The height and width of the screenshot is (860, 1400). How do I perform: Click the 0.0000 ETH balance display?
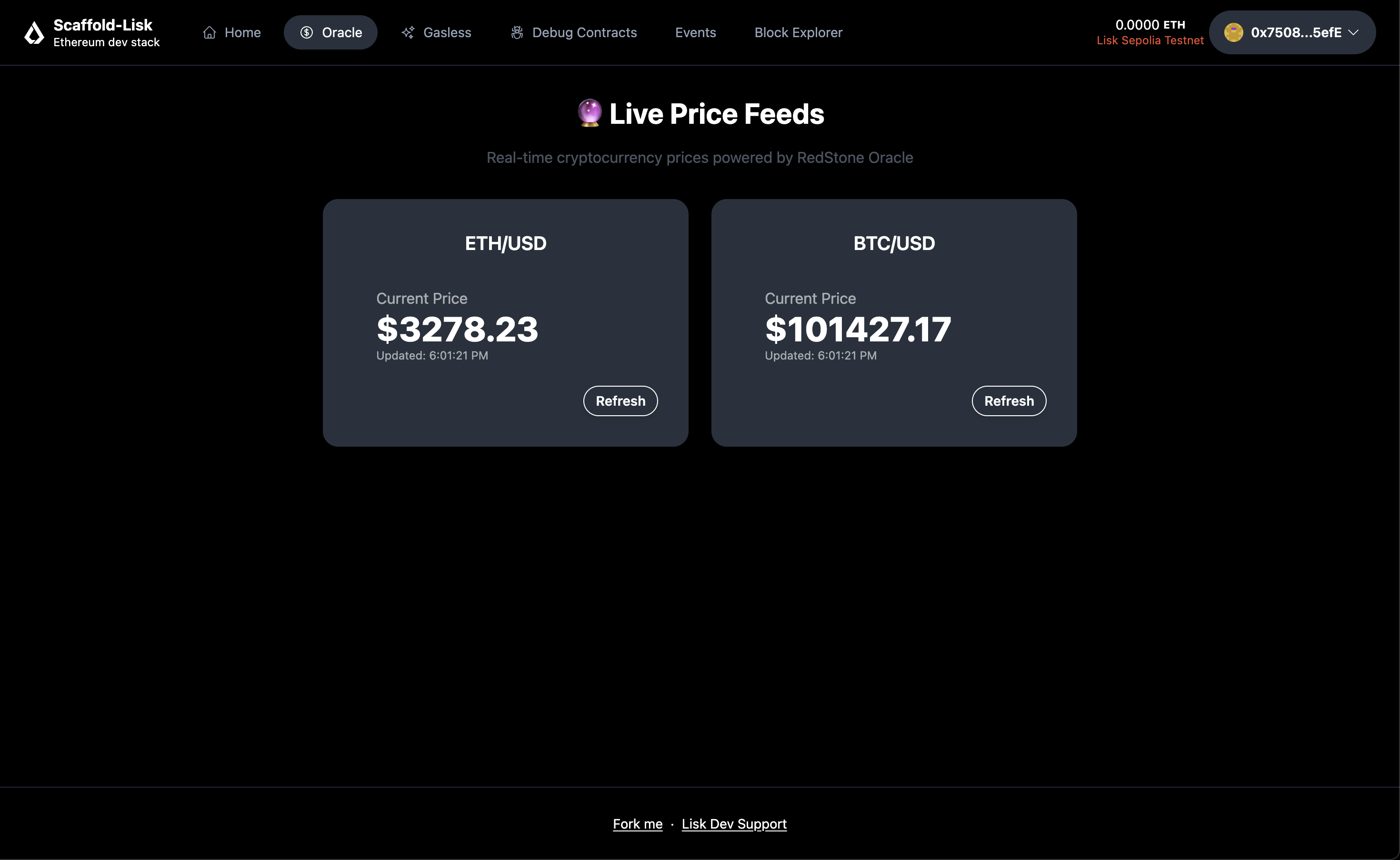click(x=1150, y=24)
